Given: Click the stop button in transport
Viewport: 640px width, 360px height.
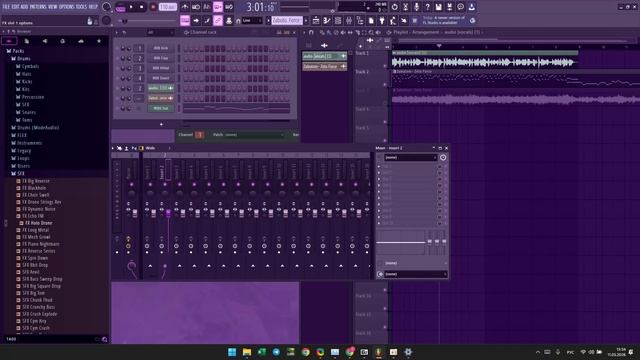Looking at the screenshot, I should point(142,7).
